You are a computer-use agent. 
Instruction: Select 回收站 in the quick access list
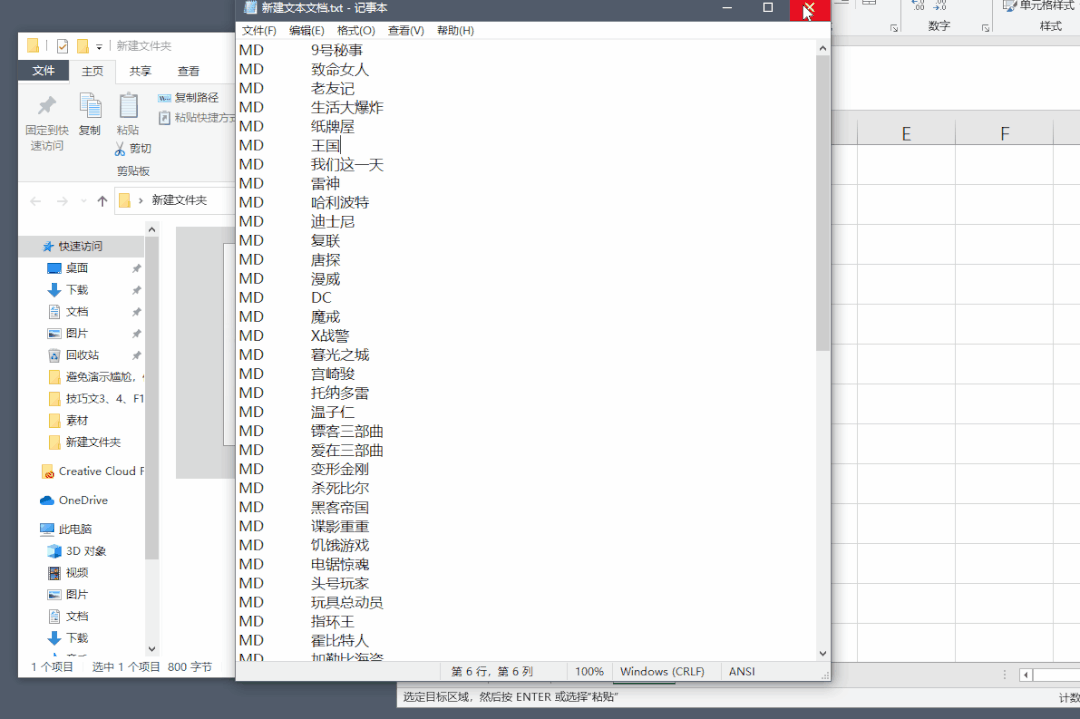click(81, 355)
